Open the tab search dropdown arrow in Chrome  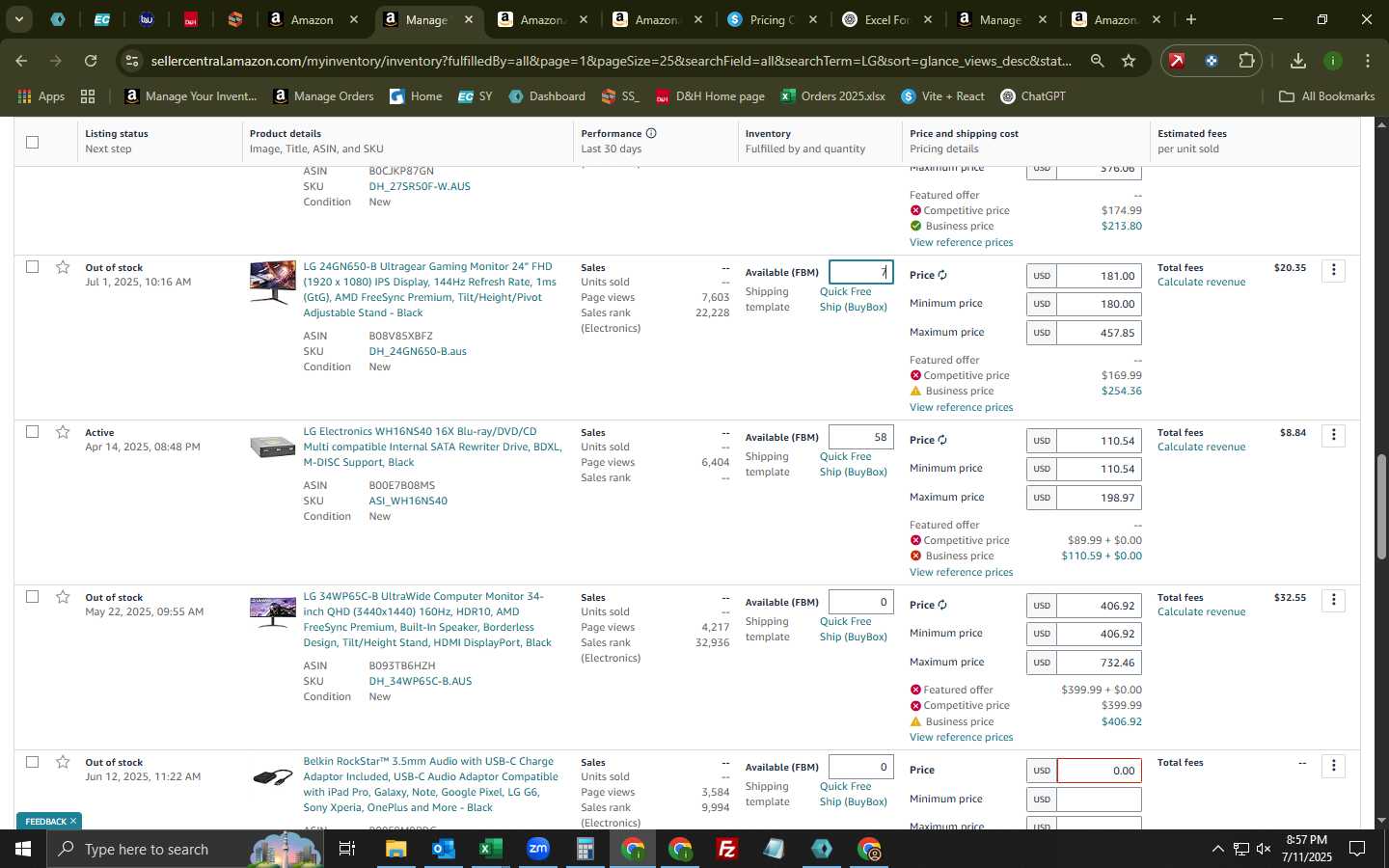tap(18, 19)
